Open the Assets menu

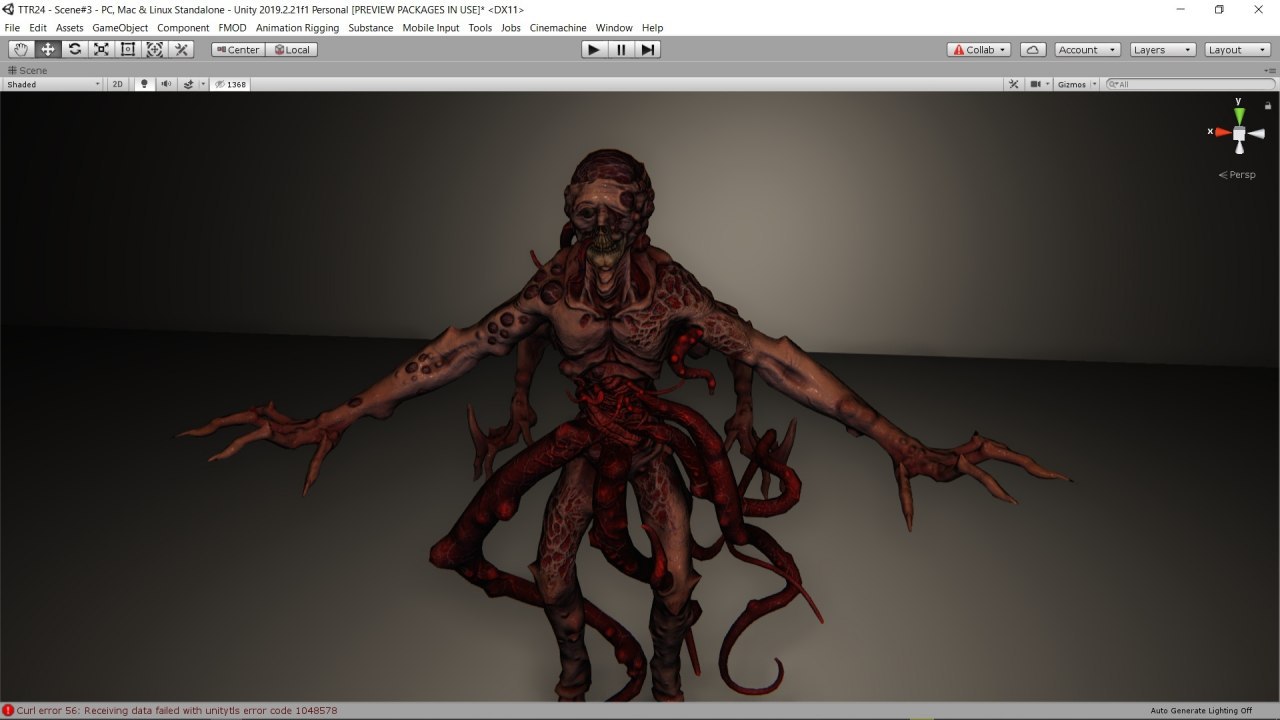point(70,28)
